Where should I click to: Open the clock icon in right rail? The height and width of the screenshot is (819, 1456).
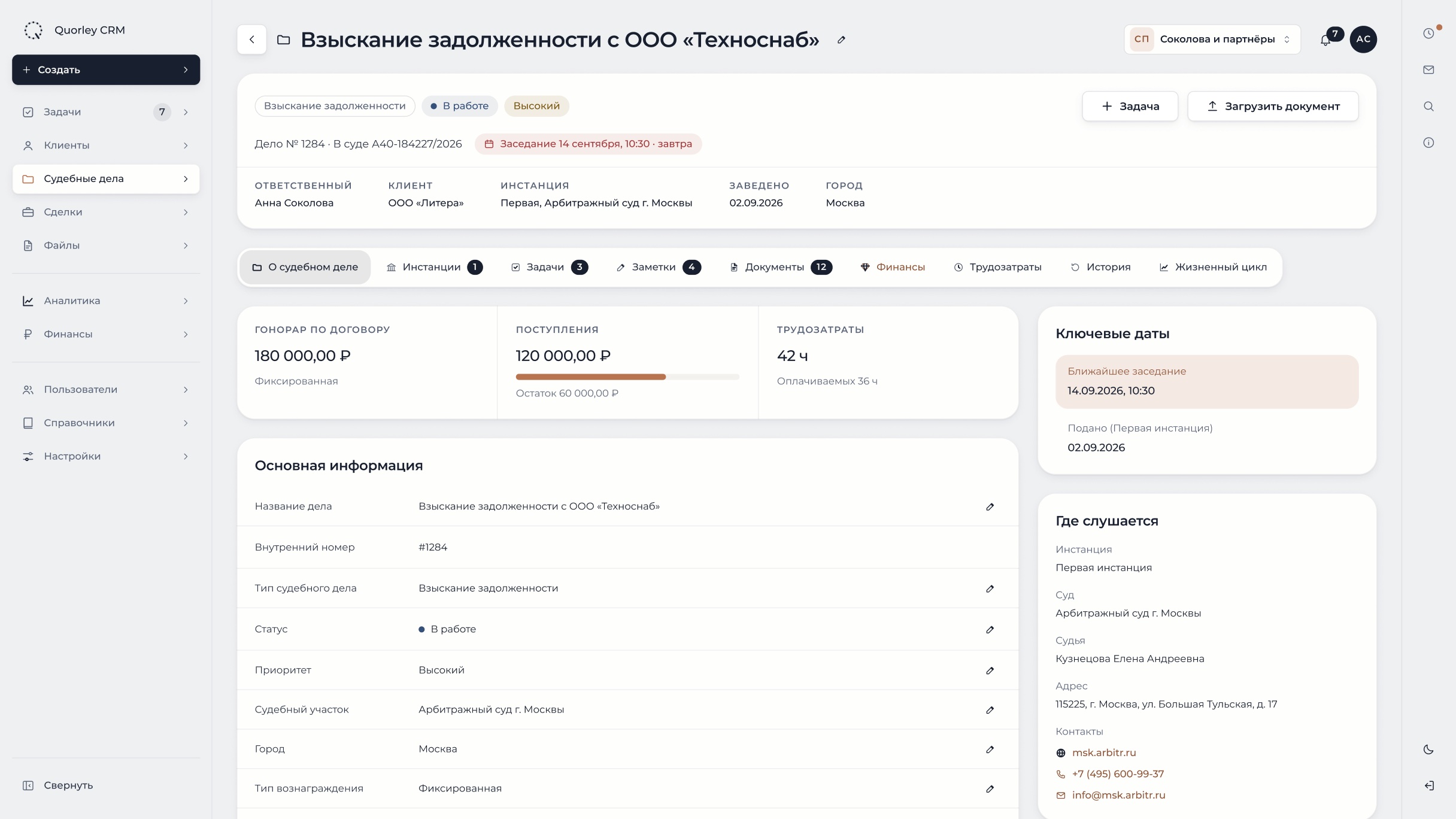1428,34
